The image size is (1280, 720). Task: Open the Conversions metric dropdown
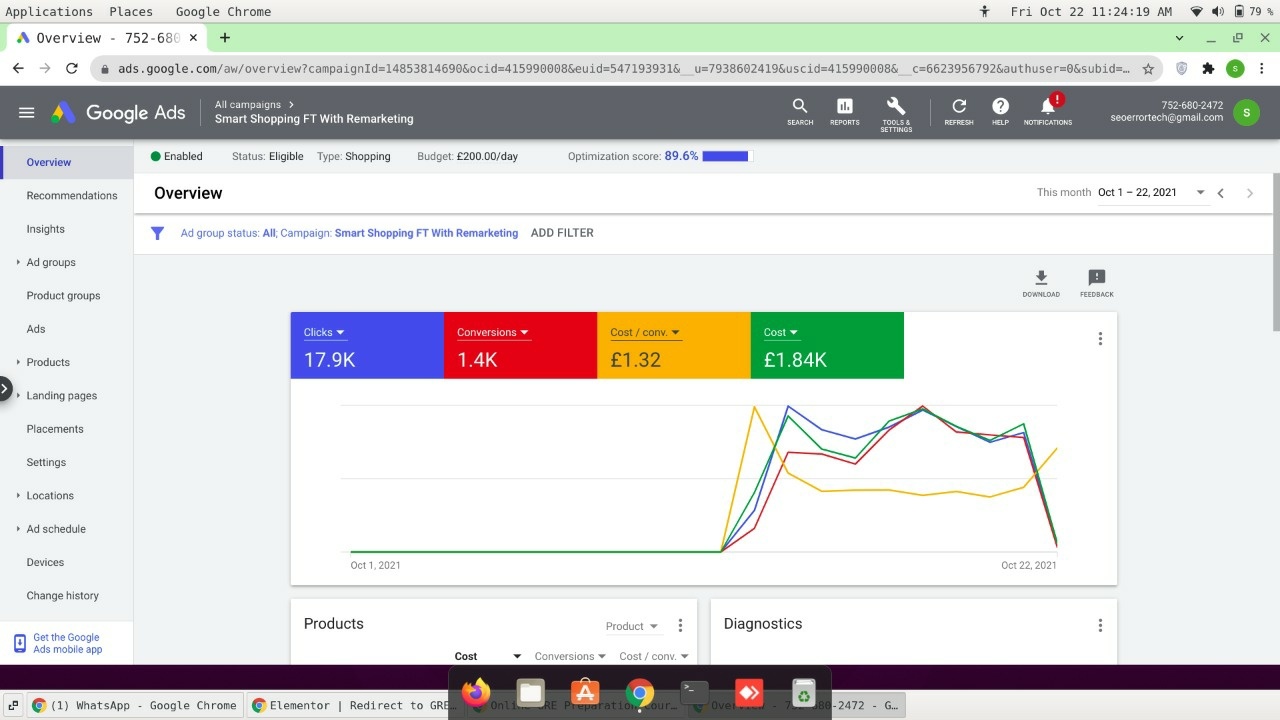(x=493, y=332)
